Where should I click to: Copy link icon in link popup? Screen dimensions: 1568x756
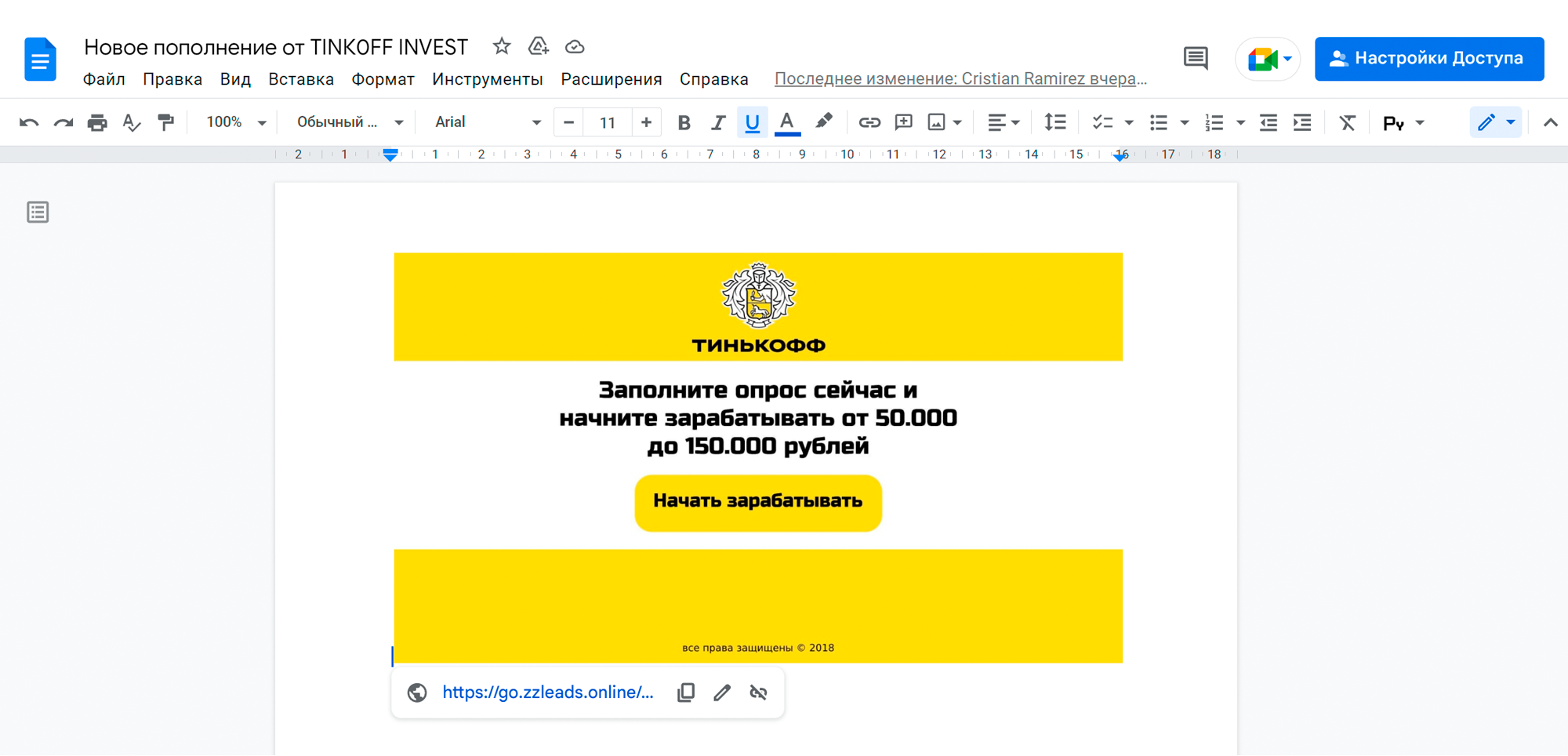[x=686, y=692]
